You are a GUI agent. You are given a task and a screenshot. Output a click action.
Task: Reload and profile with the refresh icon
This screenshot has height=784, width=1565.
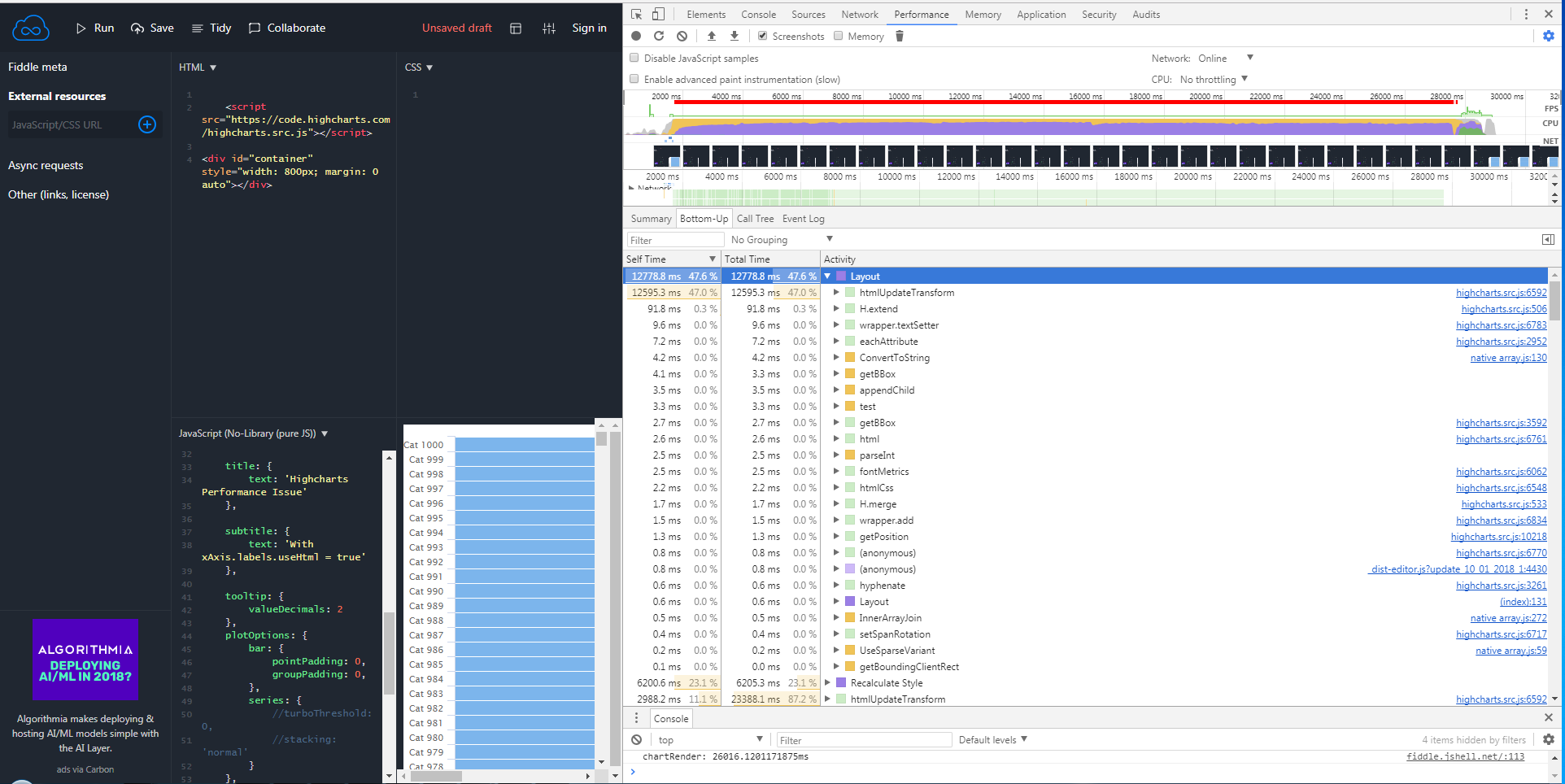click(x=659, y=36)
